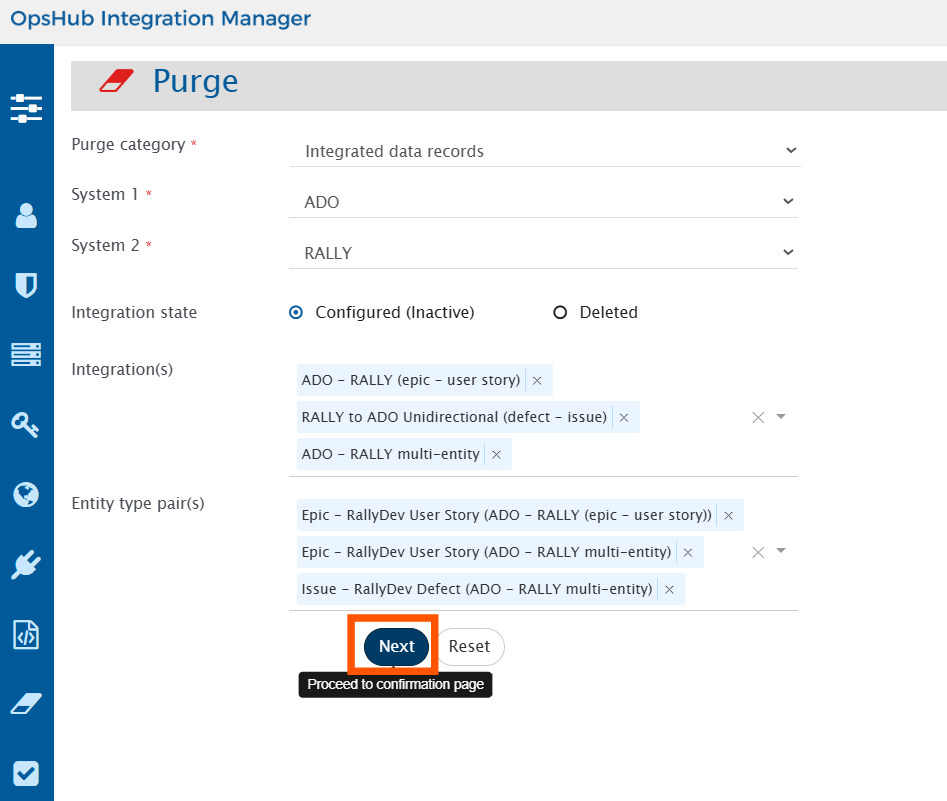Open the user profile sidebar icon

pos(26,215)
